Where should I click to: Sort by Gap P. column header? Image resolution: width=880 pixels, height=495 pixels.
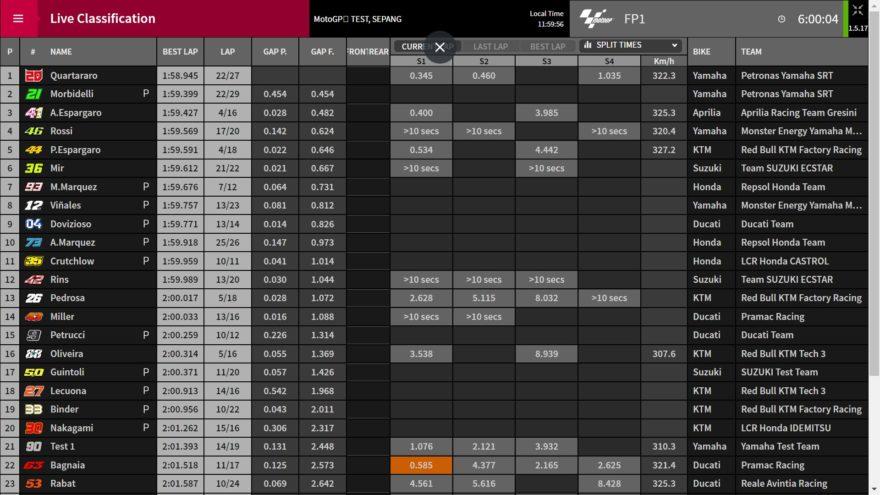[275, 52]
